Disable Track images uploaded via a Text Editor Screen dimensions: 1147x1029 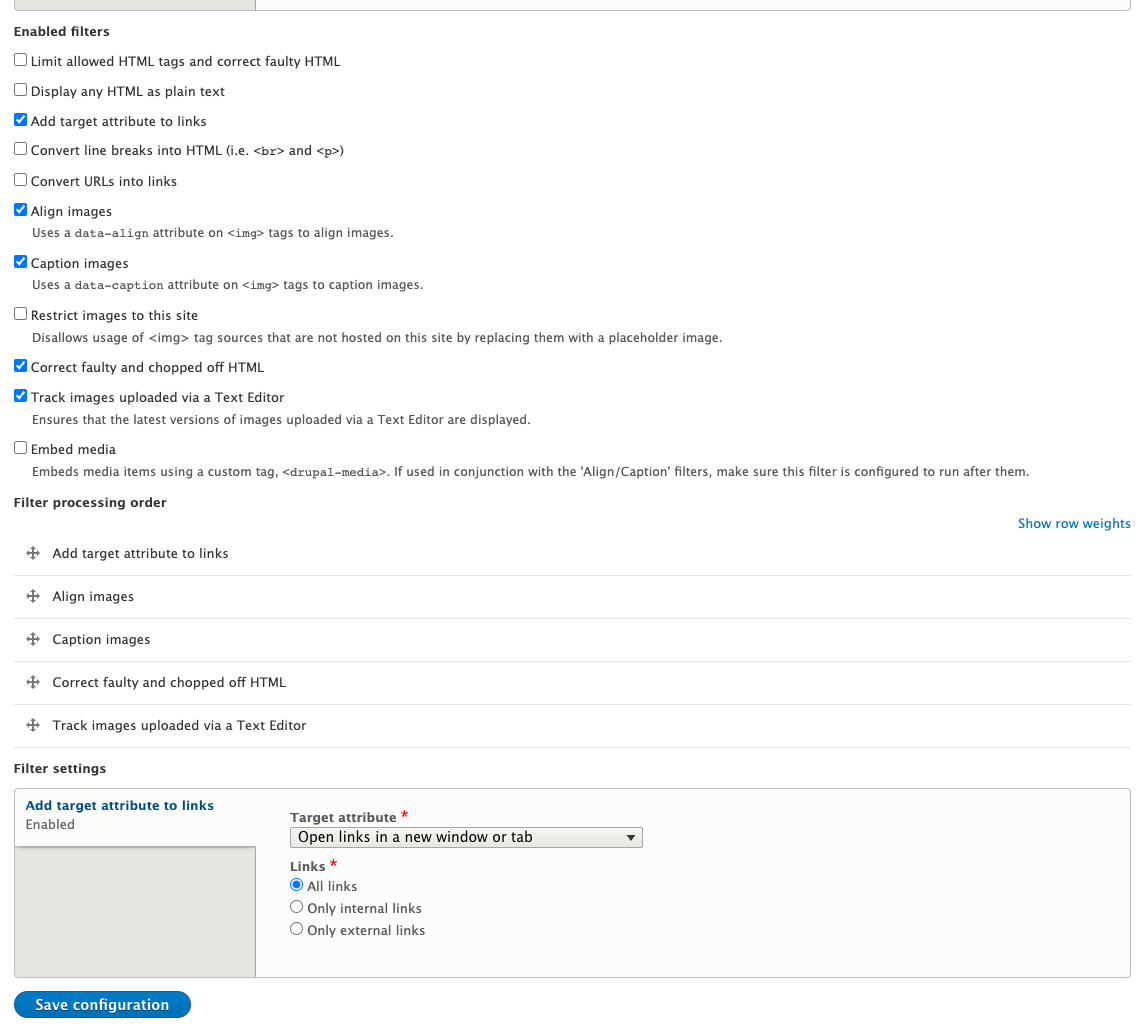pyautogui.click(x=19, y=395)
